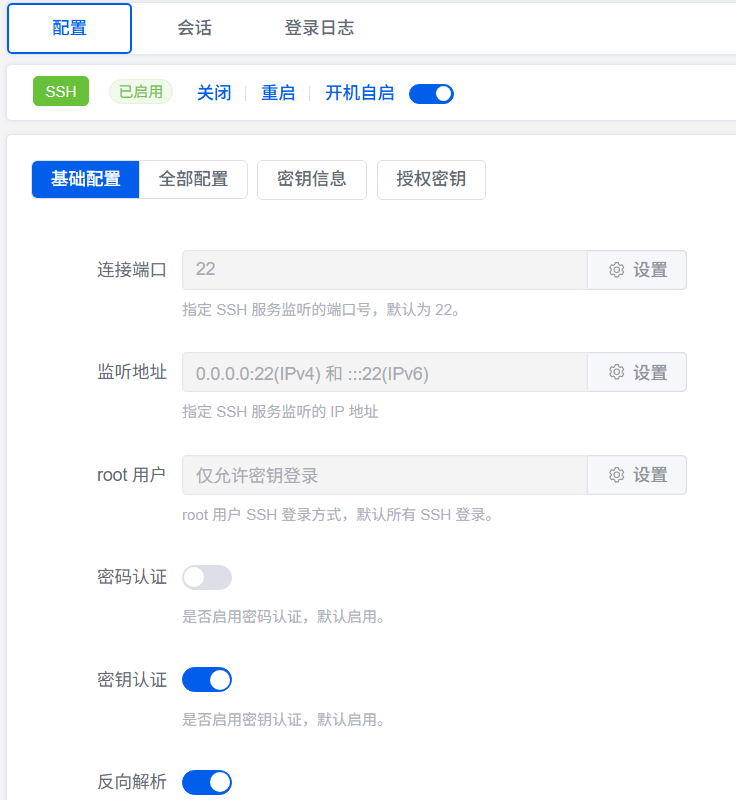Click the root 用户 field 仅允许密钥登录

point(385,475)
